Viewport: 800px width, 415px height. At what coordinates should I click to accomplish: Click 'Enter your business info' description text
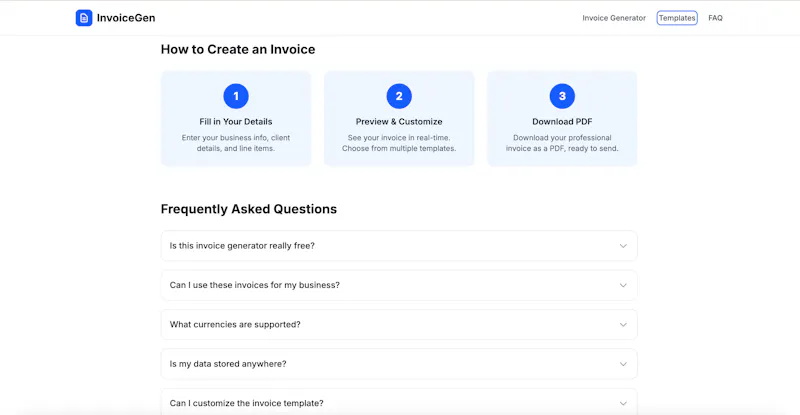[x=236, y=143]
